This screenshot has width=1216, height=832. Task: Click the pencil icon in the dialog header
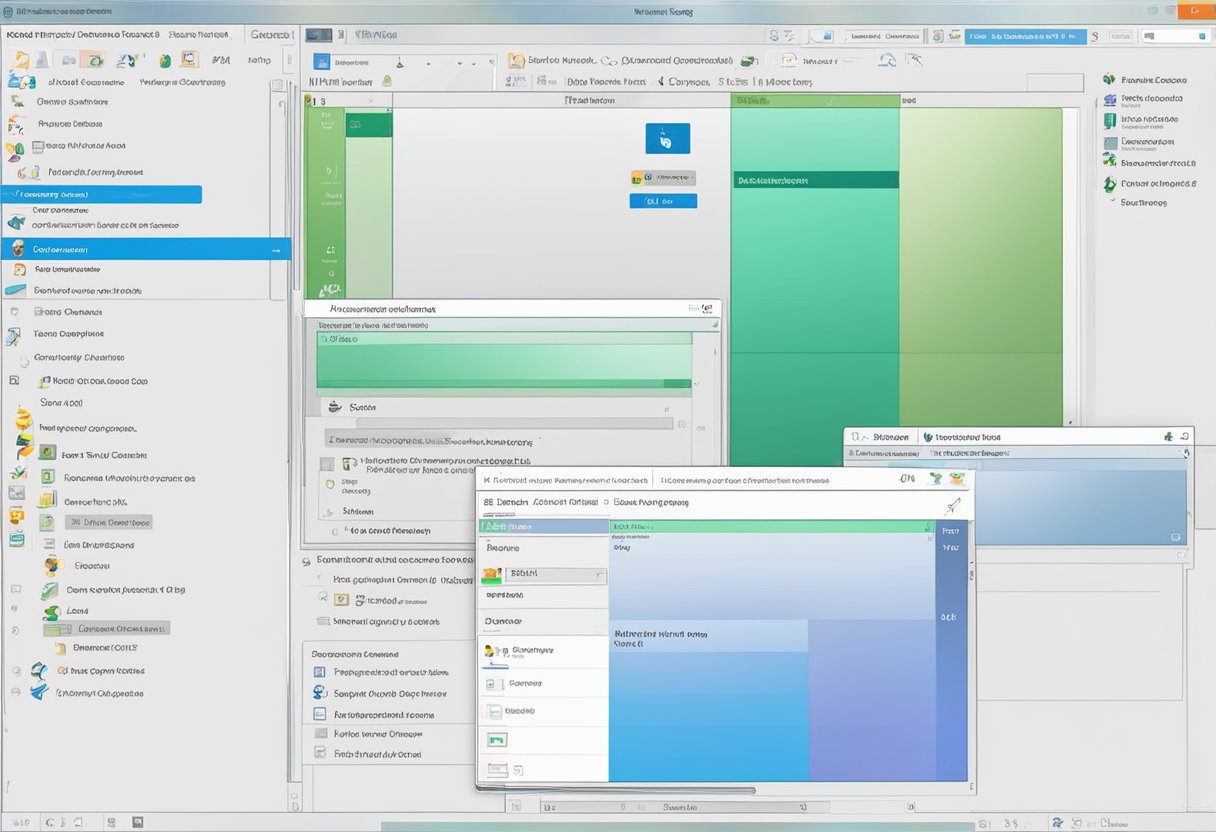[952, 504]
